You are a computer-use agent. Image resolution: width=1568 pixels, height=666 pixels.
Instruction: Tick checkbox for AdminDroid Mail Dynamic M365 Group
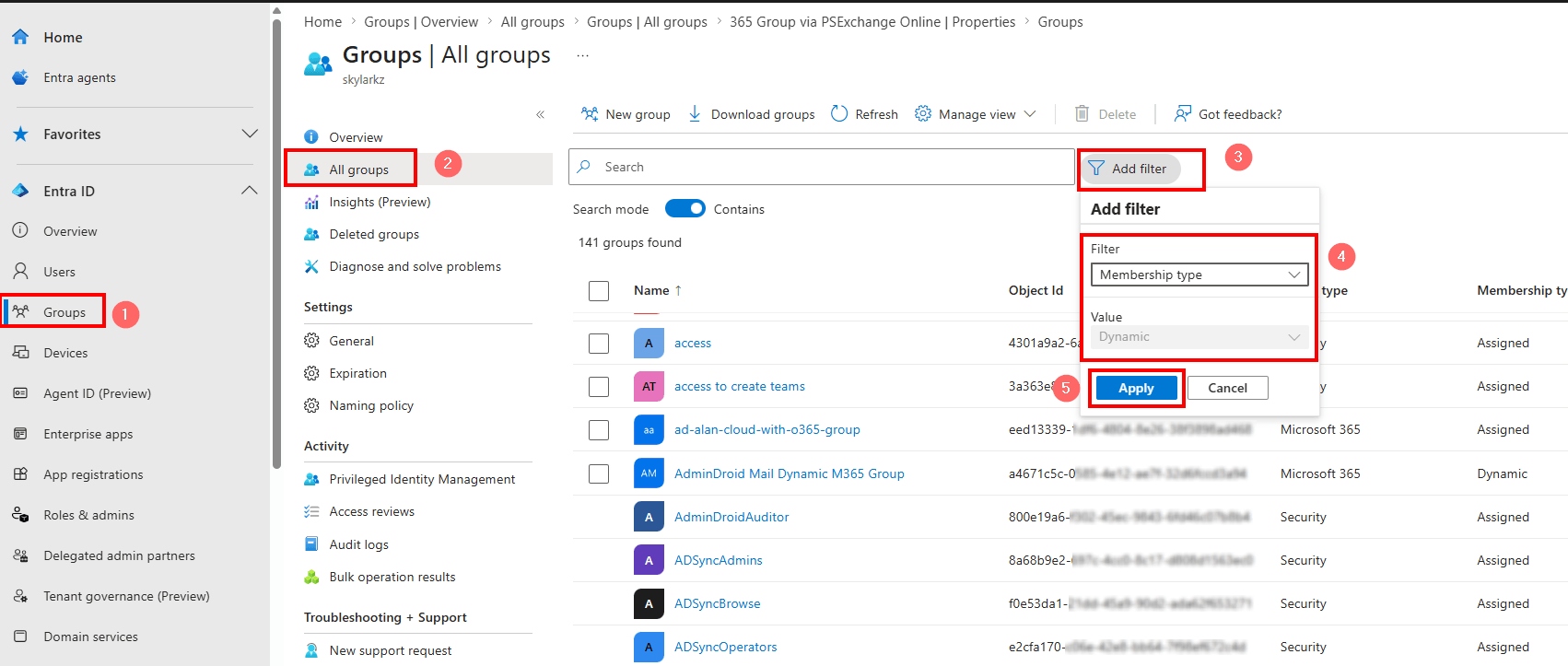coord(599,473)
